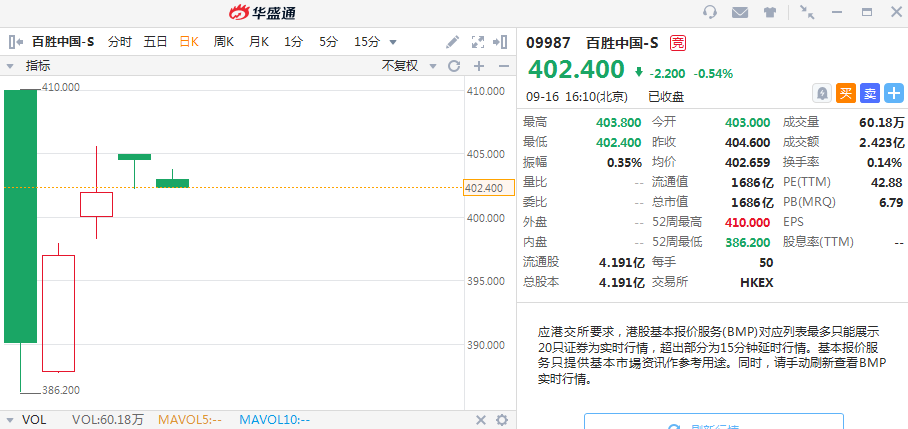
Task: Open customer service headset icon
Action: click(710, 12)
